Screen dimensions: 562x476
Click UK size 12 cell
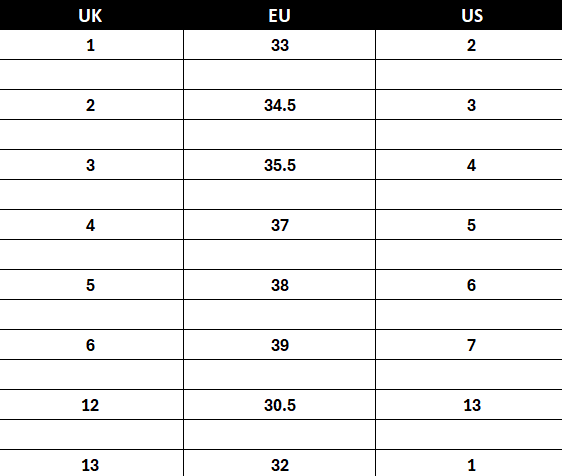(90, 405)
